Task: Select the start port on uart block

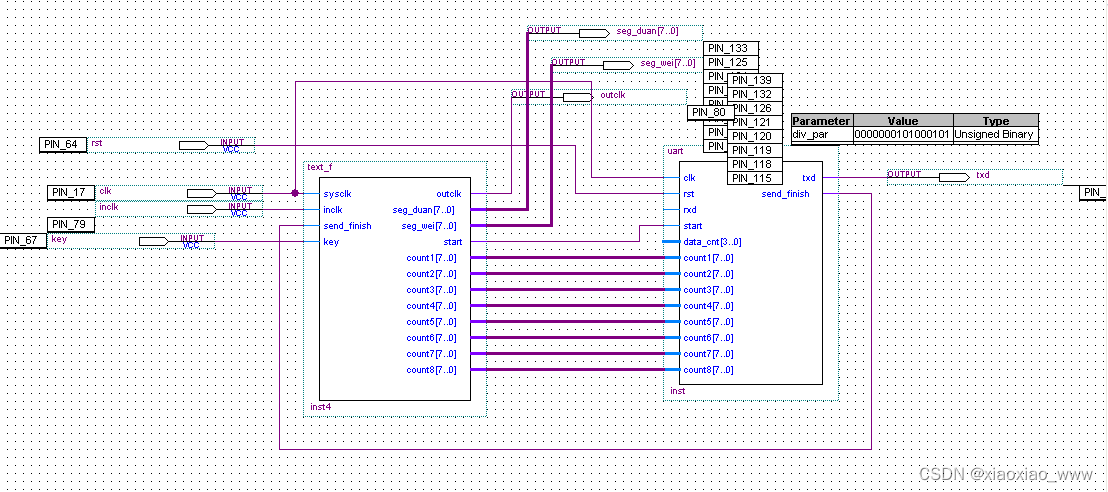Action: (x=692, y=226)
